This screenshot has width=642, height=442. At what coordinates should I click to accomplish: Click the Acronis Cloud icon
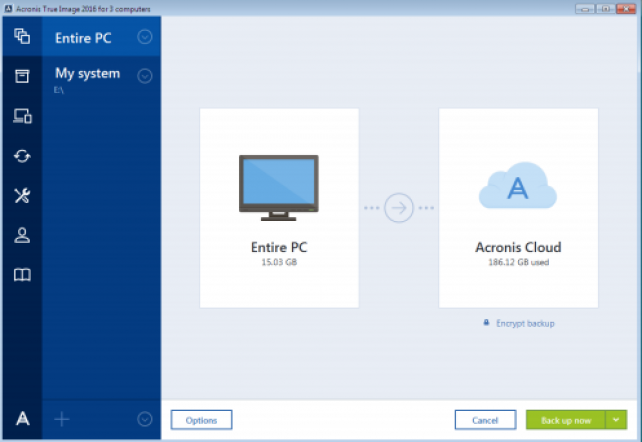pyautogui.click(x=518, y=185)
